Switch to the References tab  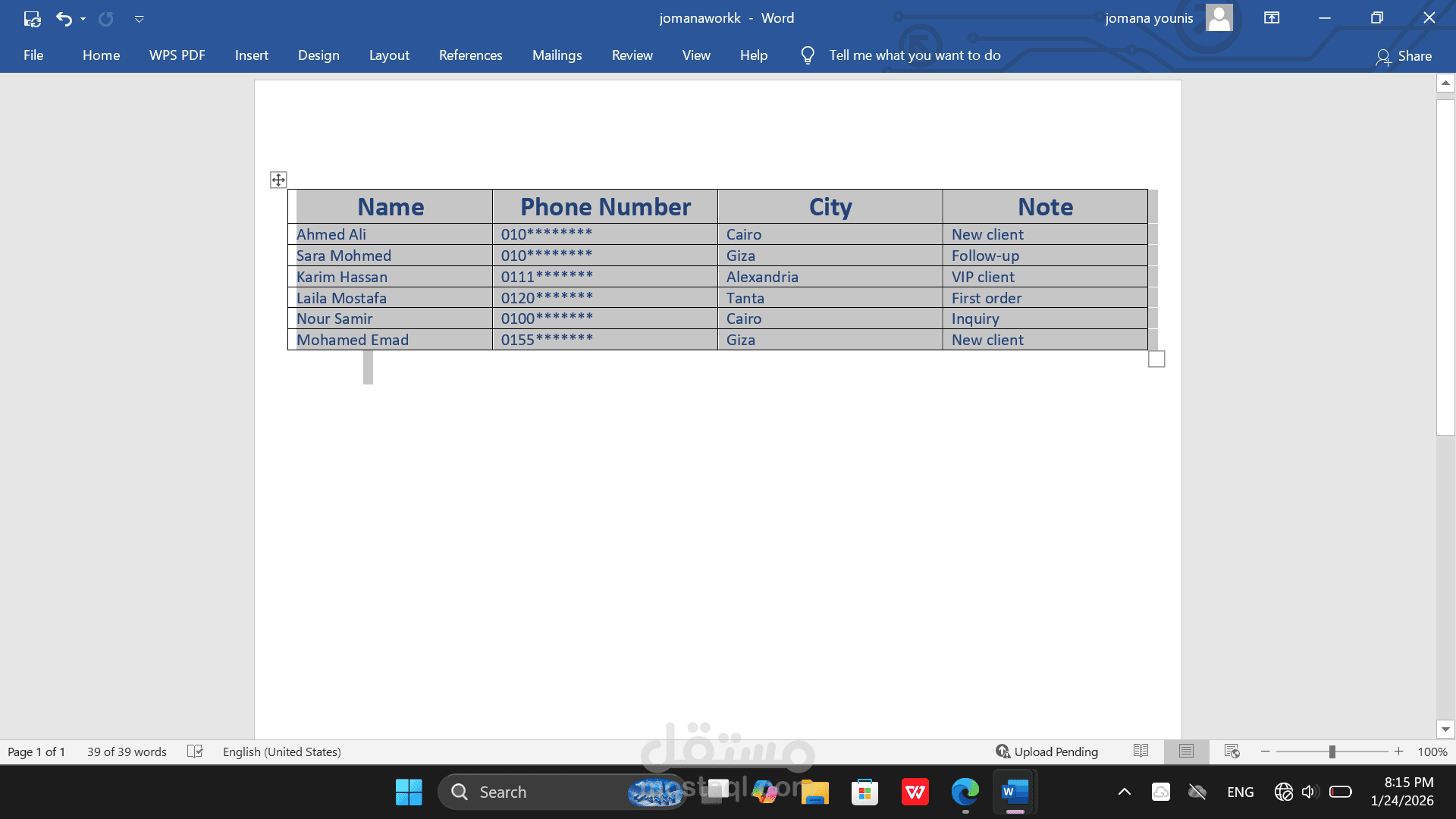click(470, 55)
